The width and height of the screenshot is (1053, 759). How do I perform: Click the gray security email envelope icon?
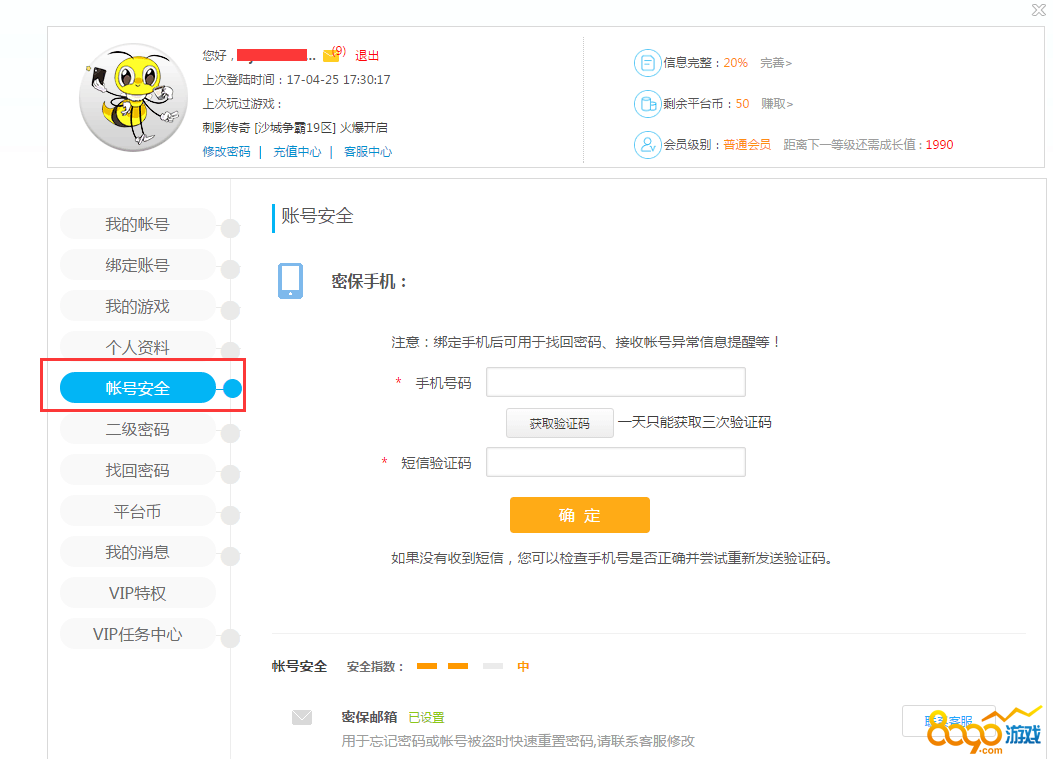[302, 717]
